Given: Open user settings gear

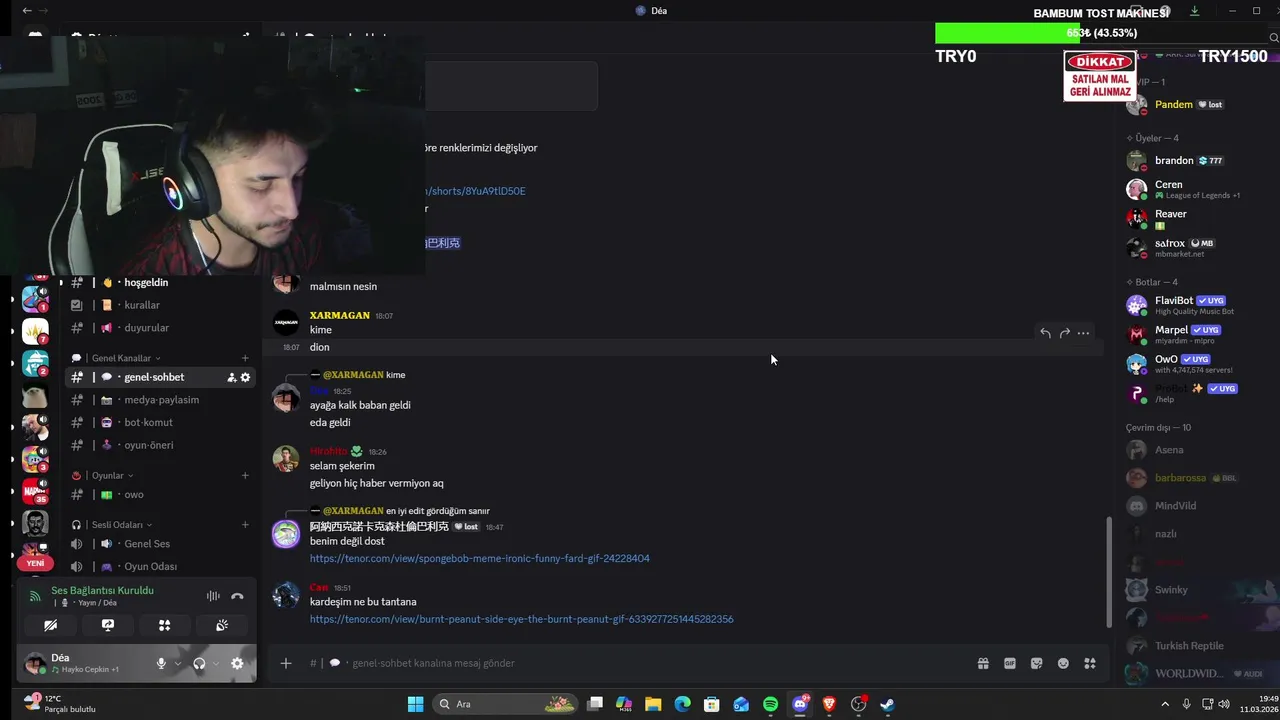Looking at the screenshot, I should pos(237,663).
